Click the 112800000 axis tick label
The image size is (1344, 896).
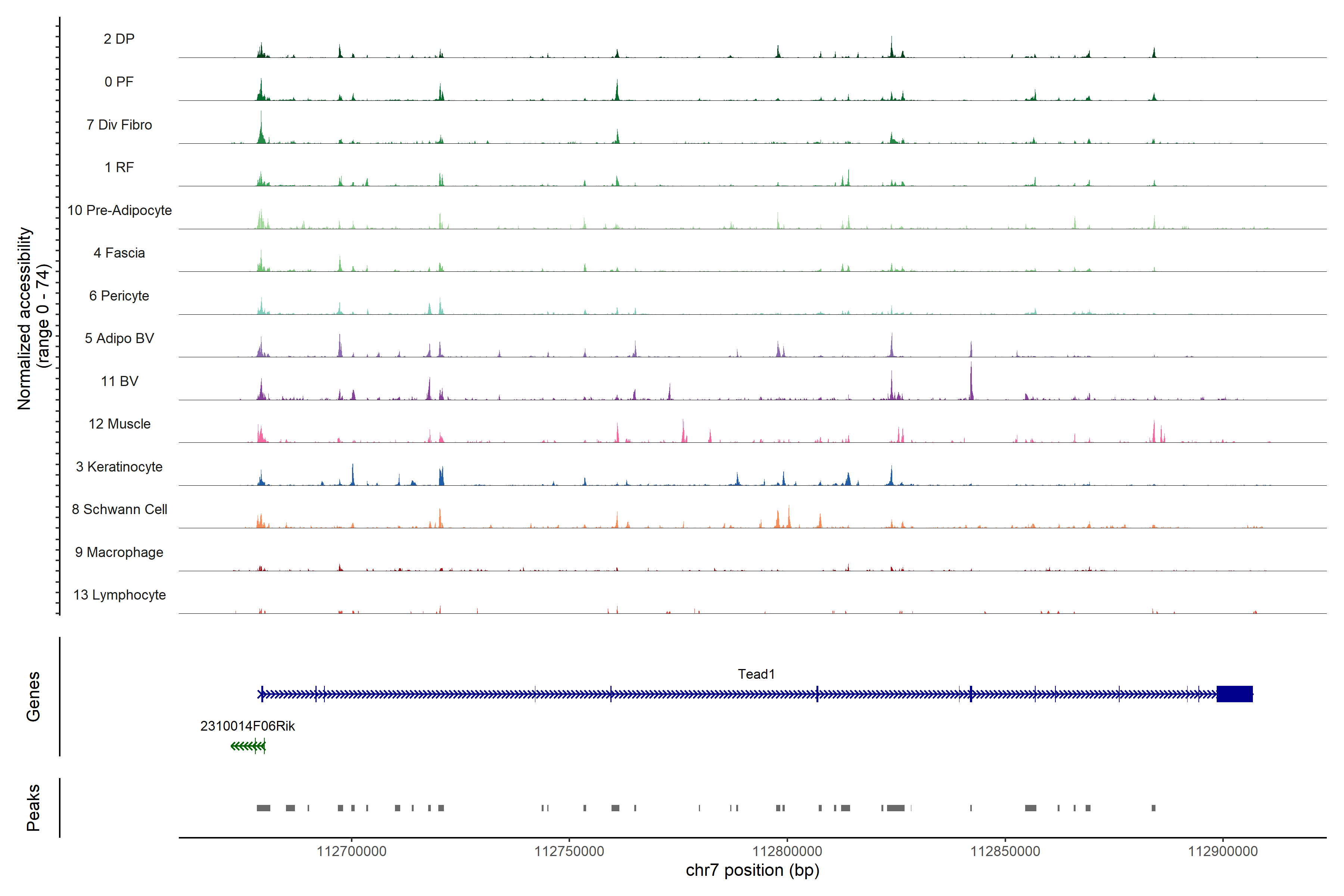[x=787, y=852]
